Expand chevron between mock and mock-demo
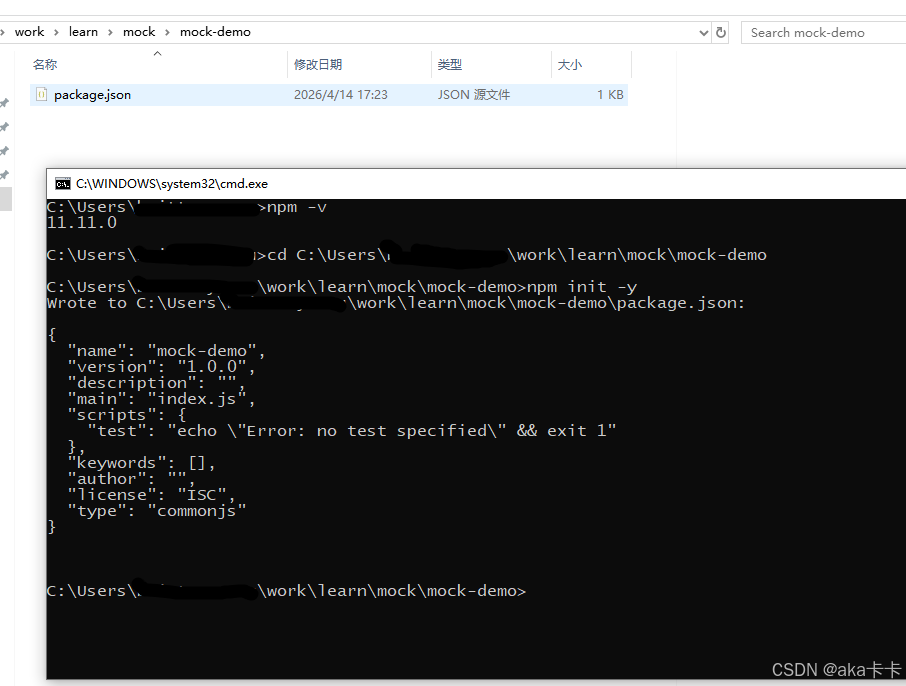The height and width of the screenshot is (686, 906). [167, 32]
